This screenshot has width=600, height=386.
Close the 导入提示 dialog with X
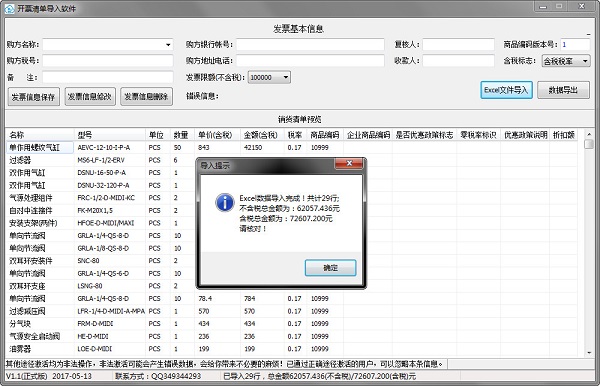(349, 164)
